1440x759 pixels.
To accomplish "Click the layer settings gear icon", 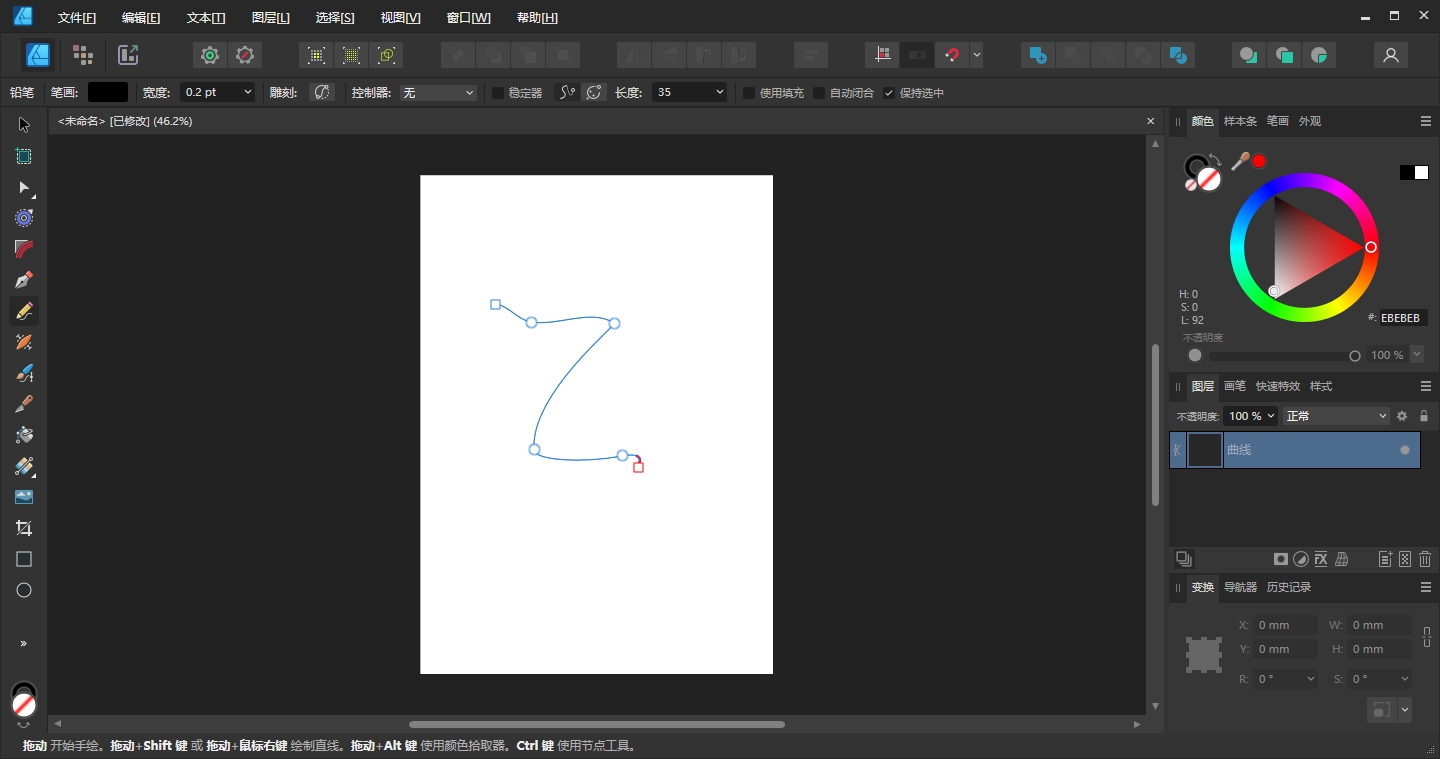I will pos(1402,416).
